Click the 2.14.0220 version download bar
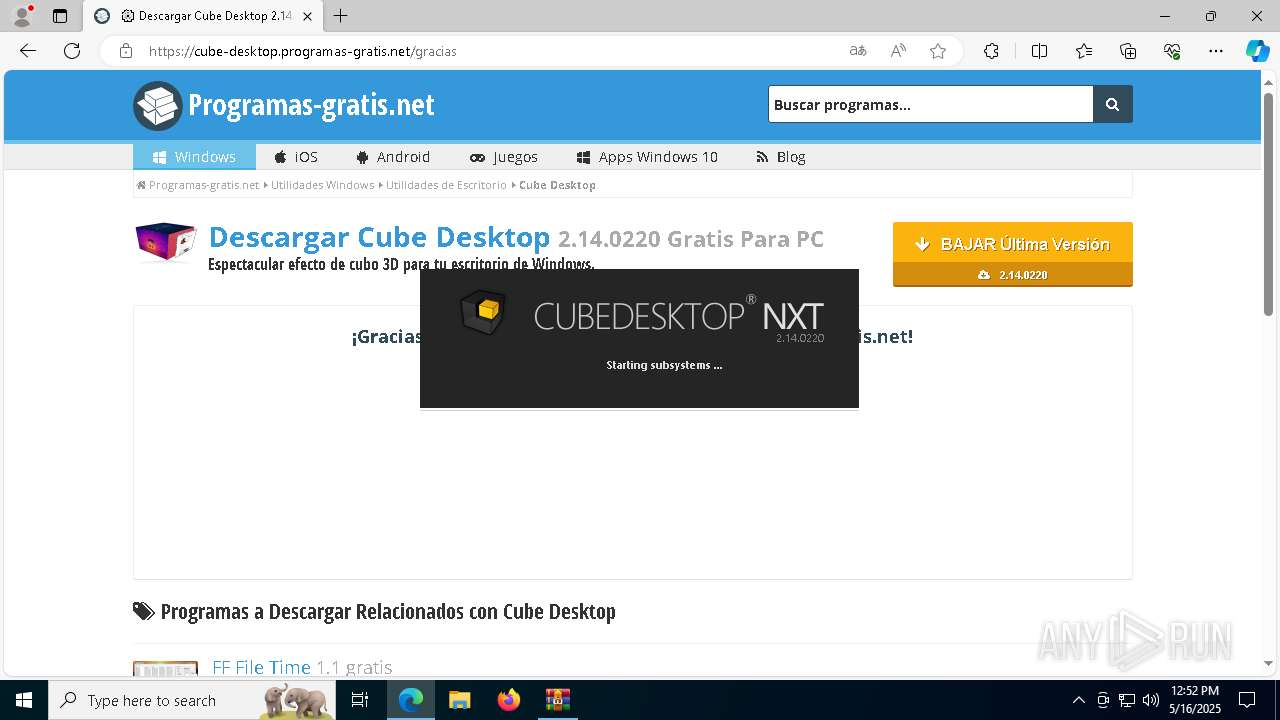Image resolution: width=1280 pixels, height=720 pixels. [1013, 275]
